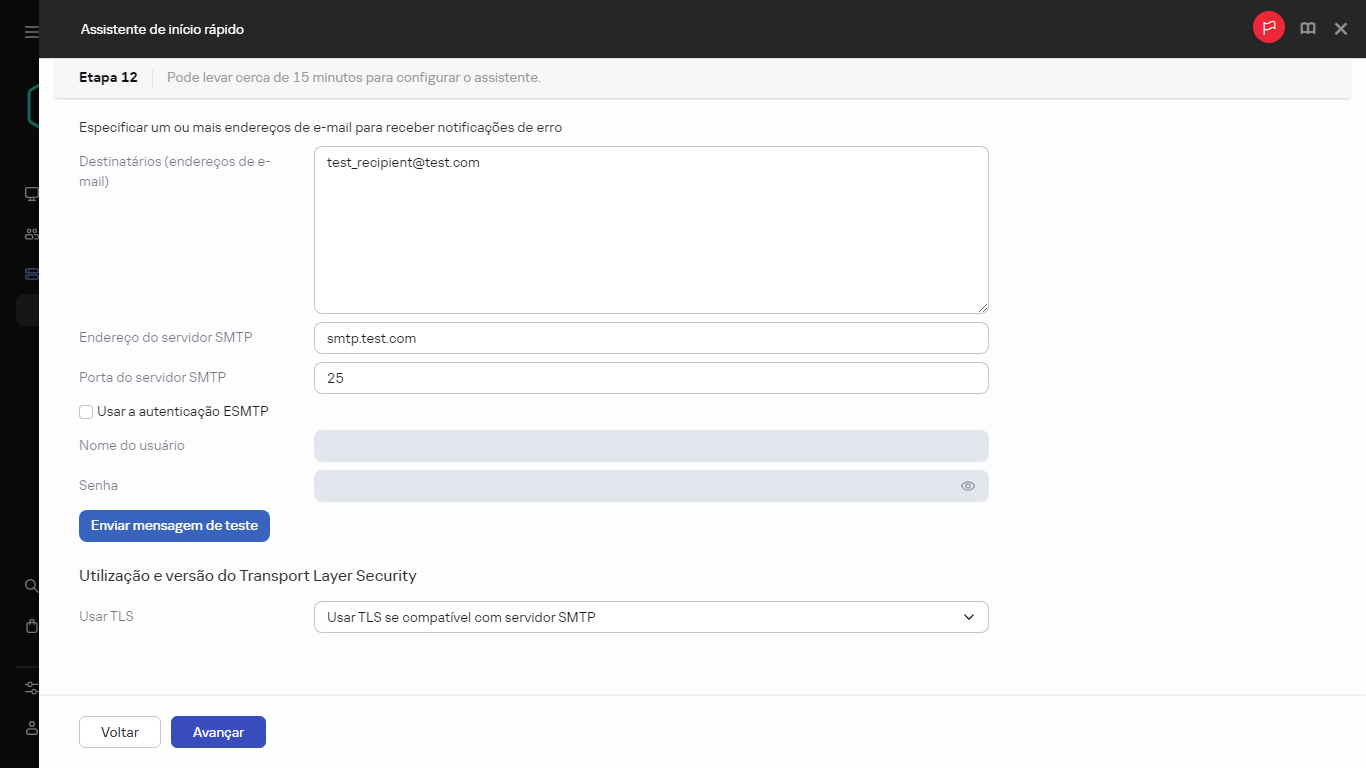Click the SMTP server port field
The height and width of the screenshot is (768, 1366).
point(650,378)
